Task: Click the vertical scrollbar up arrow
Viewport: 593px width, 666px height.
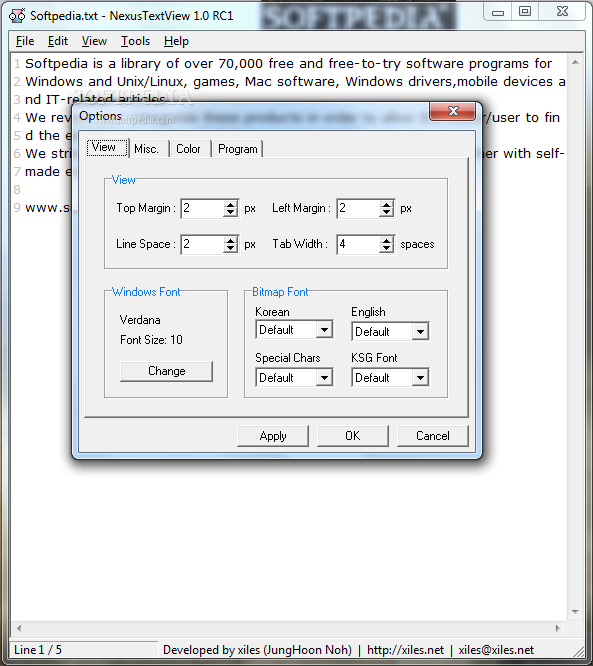Action: (575, 62)
